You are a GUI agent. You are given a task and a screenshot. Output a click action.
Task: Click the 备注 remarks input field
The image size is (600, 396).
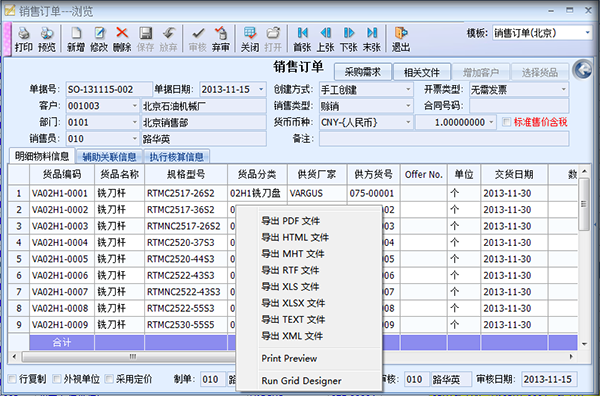tap(444, 139)
